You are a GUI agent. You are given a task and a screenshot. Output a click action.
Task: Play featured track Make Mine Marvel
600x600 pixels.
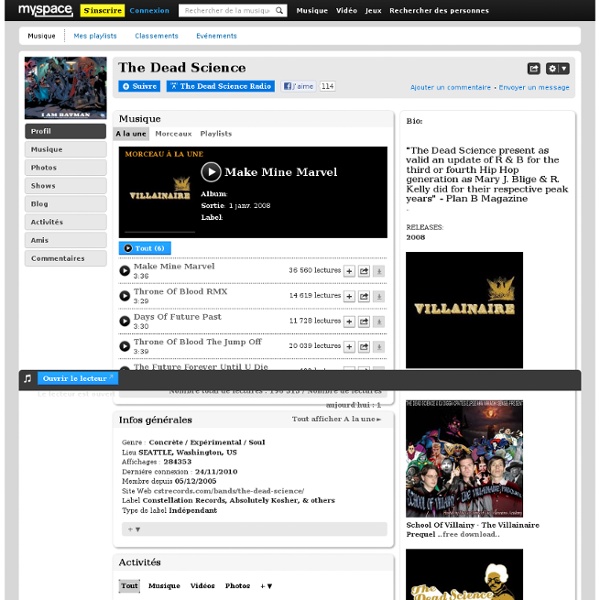[211, 172]
